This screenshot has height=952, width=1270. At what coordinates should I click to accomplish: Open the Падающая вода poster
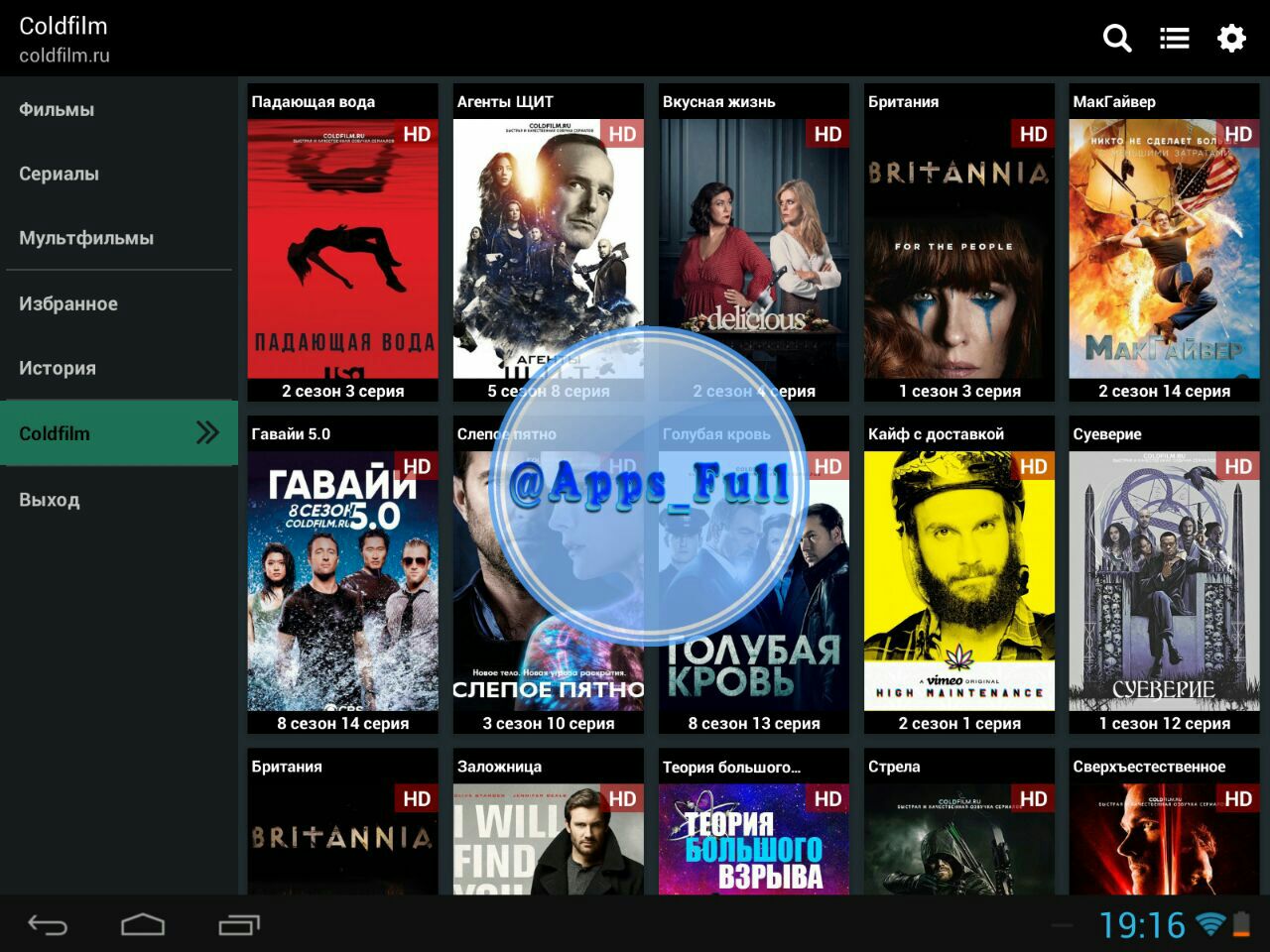pos(342,249)
